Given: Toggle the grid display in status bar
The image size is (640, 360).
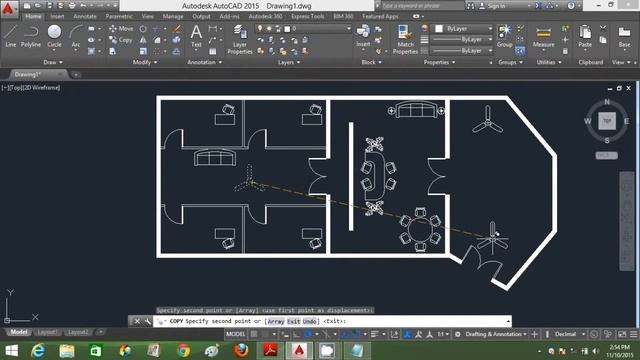Looking at the screenshot, I should point(254,334).
